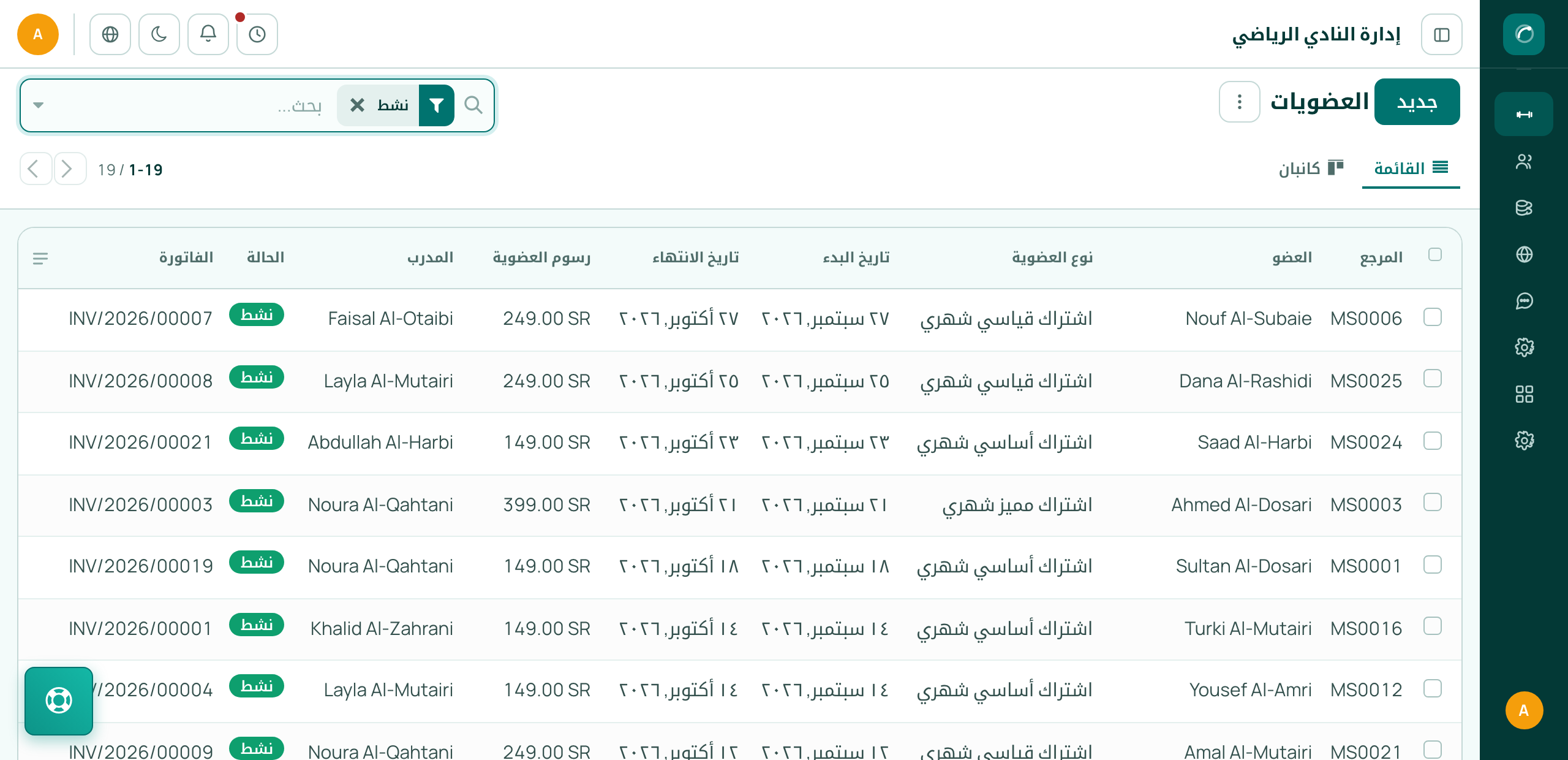Open the floating lifebuoy help button
The width and height of the screenshot is (1568, 760).
(x=59, y=701)
